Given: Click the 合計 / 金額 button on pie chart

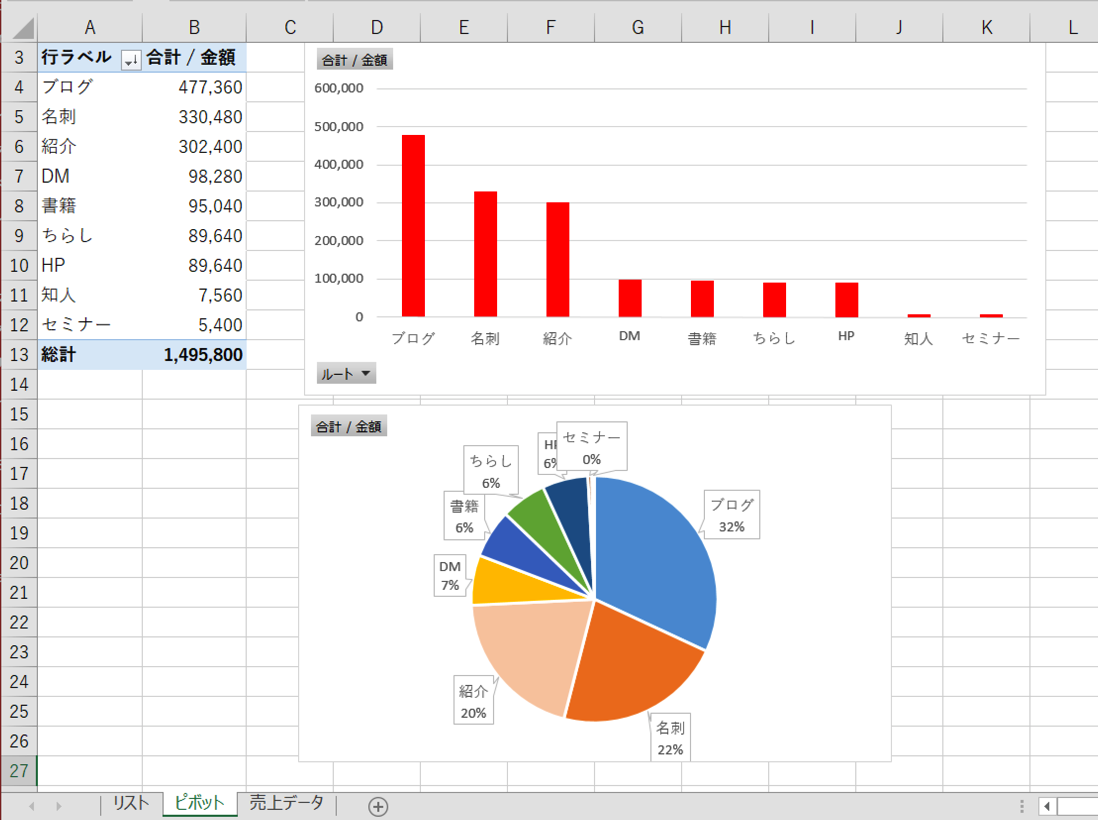Looking at the screenshot, I should click(x=349, y=426).
